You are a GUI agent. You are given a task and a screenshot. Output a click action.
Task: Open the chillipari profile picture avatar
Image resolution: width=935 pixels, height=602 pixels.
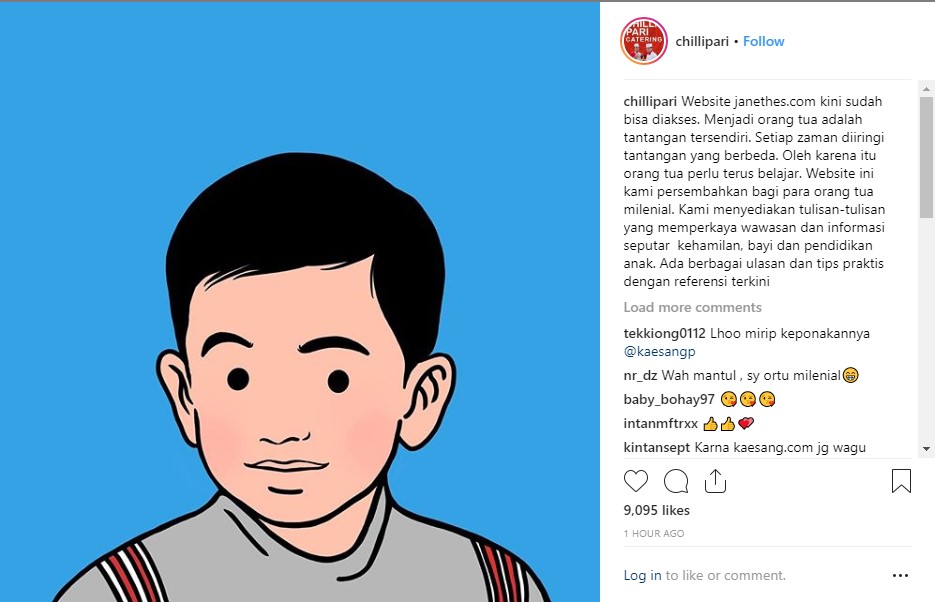(644, 41)
